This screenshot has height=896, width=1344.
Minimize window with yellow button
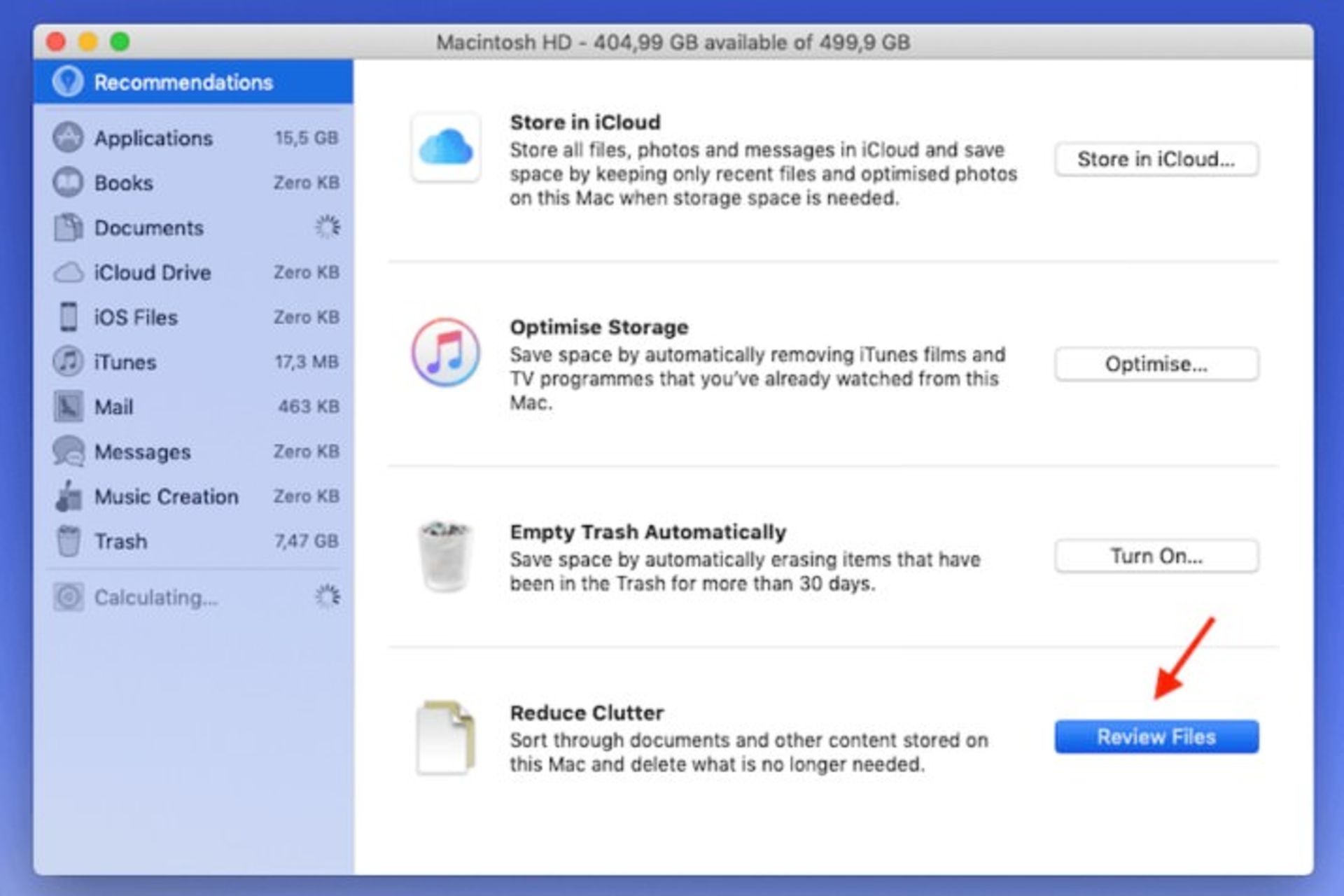click(x=88, y=42)
